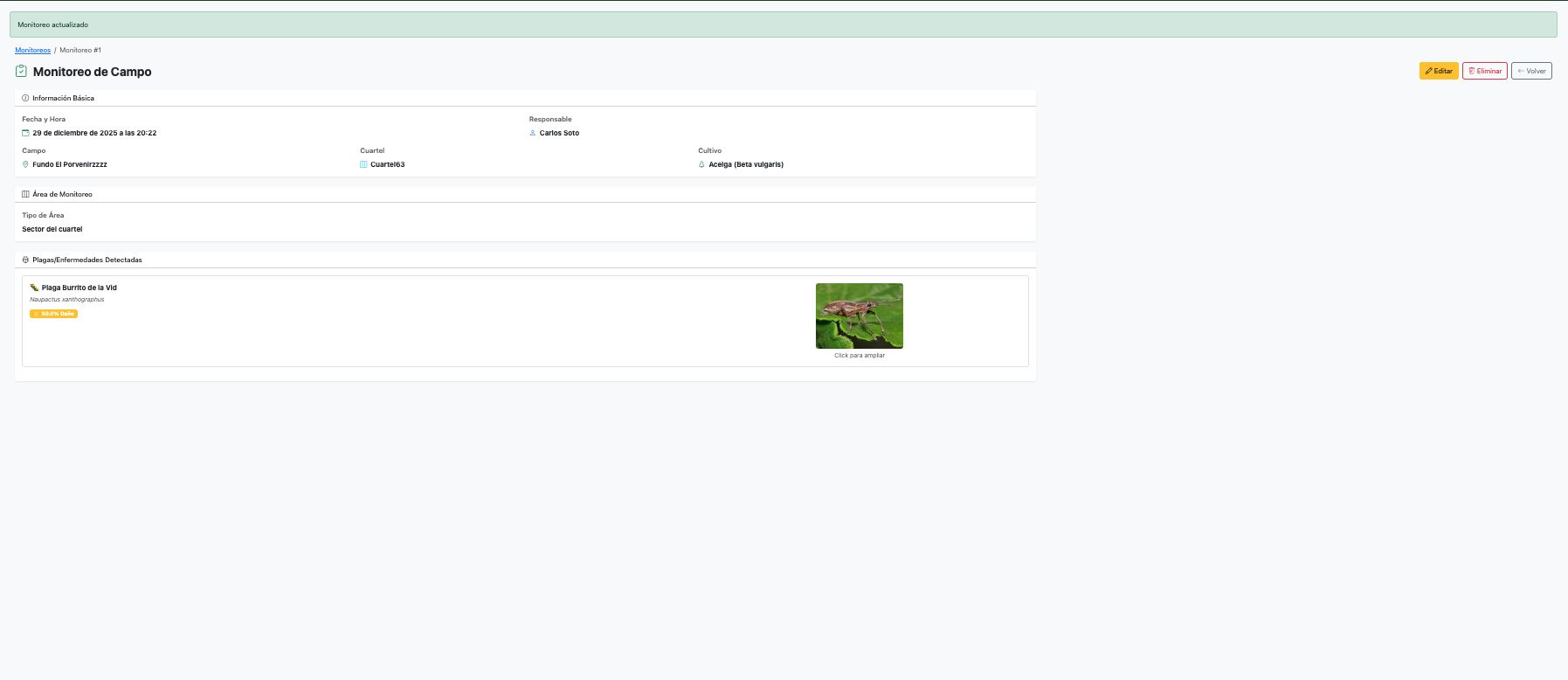The image size is (1568, 680).
Task: Click the calendar icon beside the date
Action: point(25,133)
